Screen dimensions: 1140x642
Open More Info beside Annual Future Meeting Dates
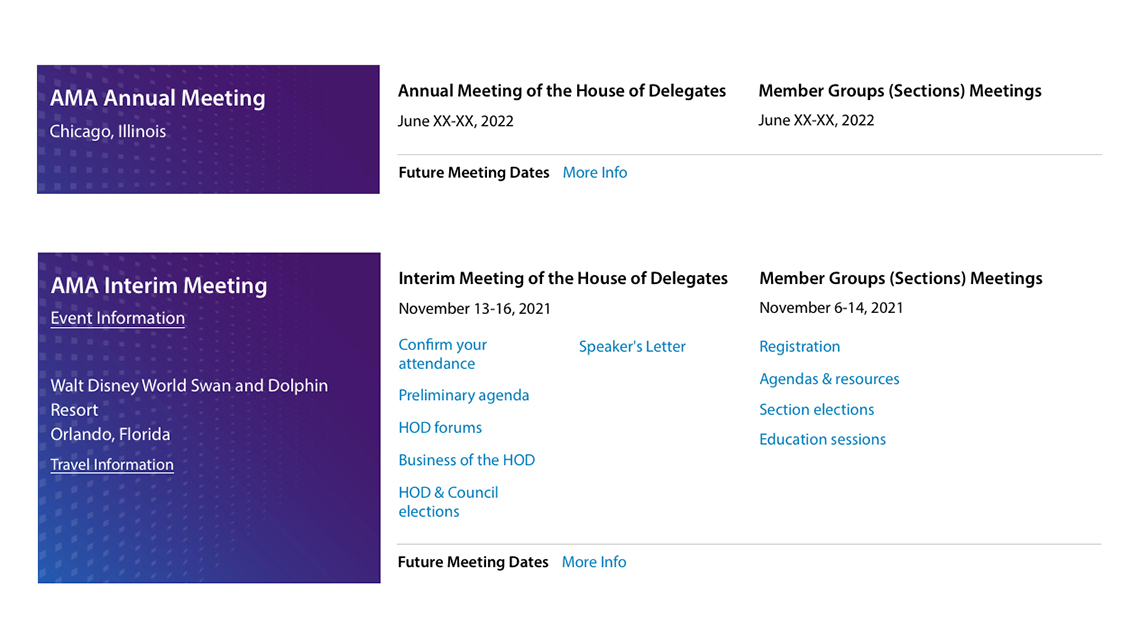[594, 173]
